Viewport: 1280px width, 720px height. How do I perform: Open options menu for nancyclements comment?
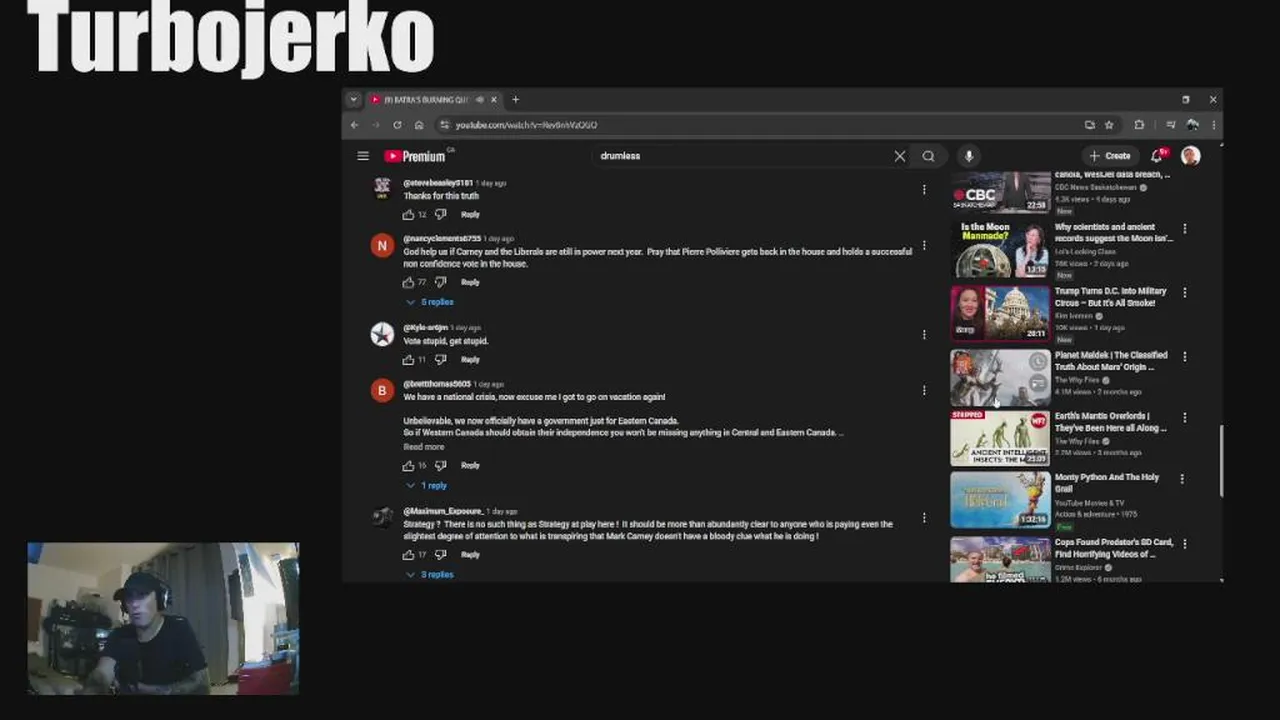point(924,245)
